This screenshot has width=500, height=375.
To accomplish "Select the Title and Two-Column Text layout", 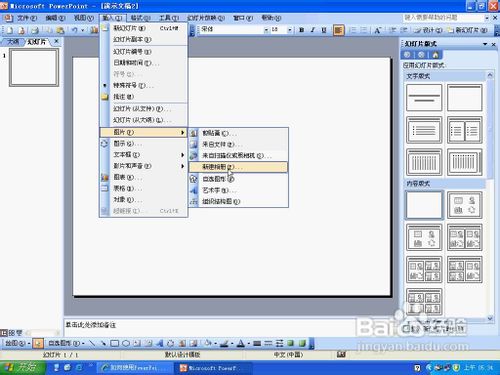I will coord(464,130).
